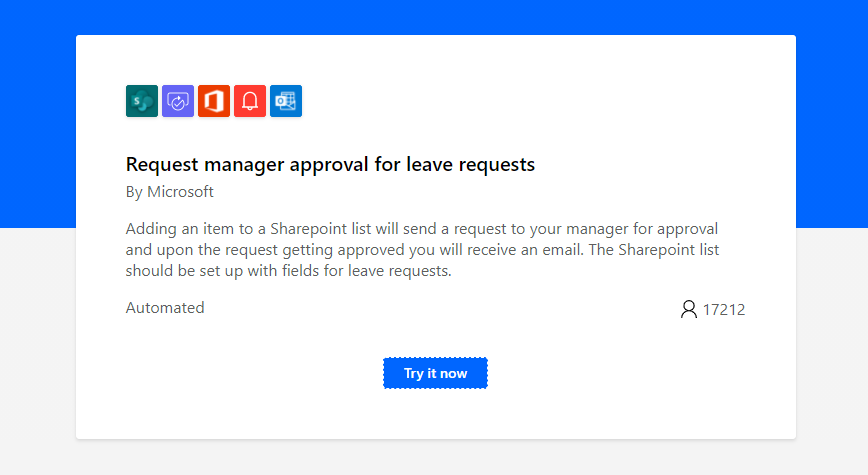Click the person icon beside 17212
This screenshot has height=475, width=868.
(x=689, y=309)
